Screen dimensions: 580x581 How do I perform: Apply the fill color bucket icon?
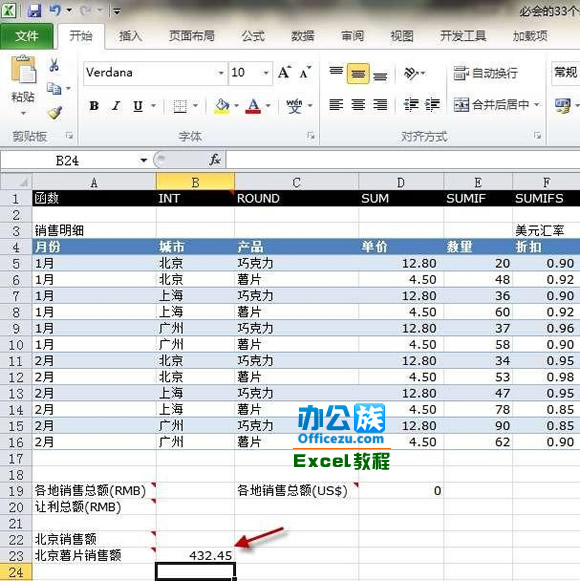pos(222,106)
